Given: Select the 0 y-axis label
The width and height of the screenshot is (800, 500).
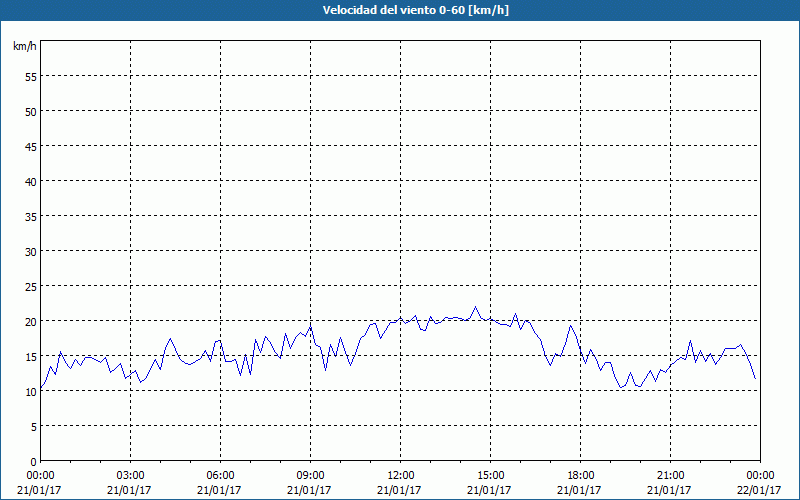Looking at the screenshot, I should pos(34,462).
